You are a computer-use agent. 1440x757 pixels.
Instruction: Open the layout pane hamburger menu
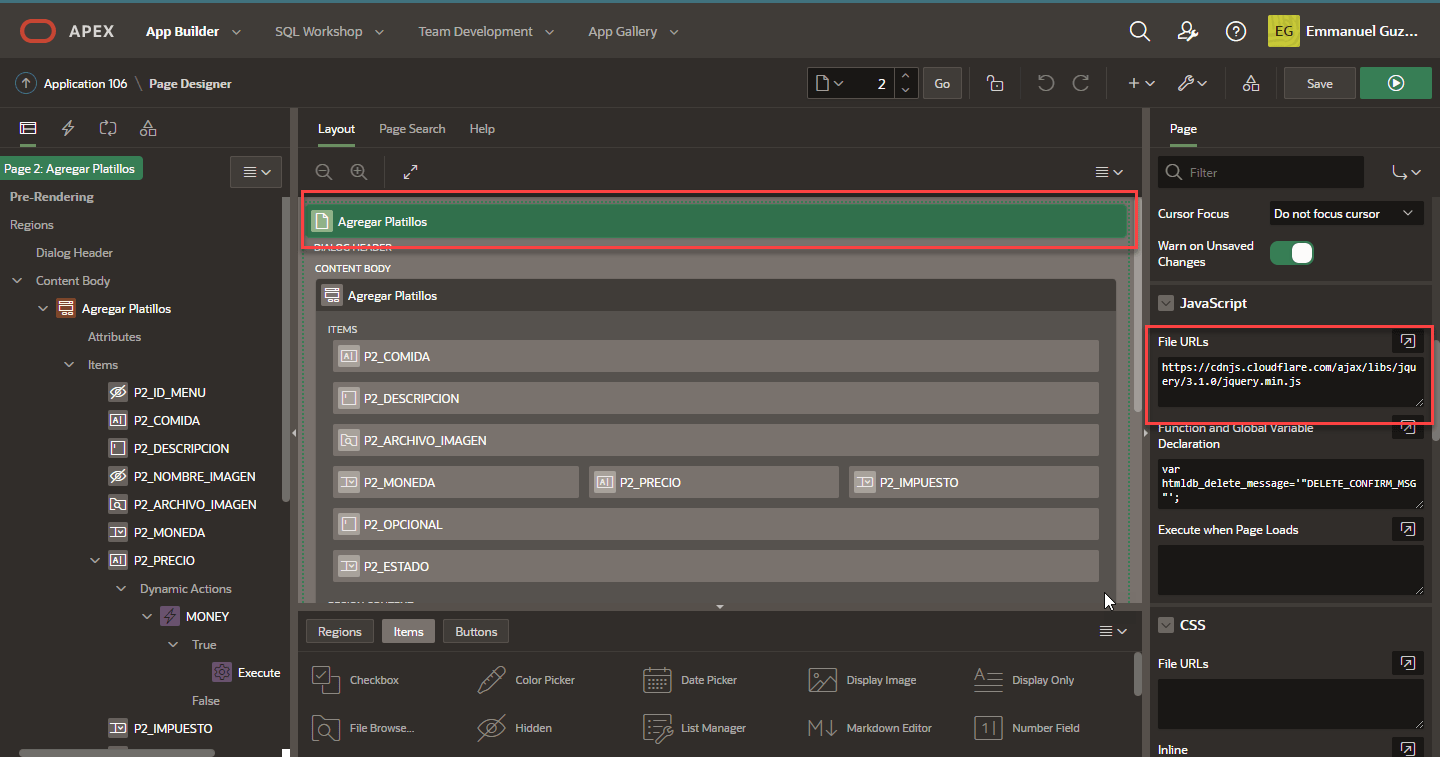[1109, 172]
